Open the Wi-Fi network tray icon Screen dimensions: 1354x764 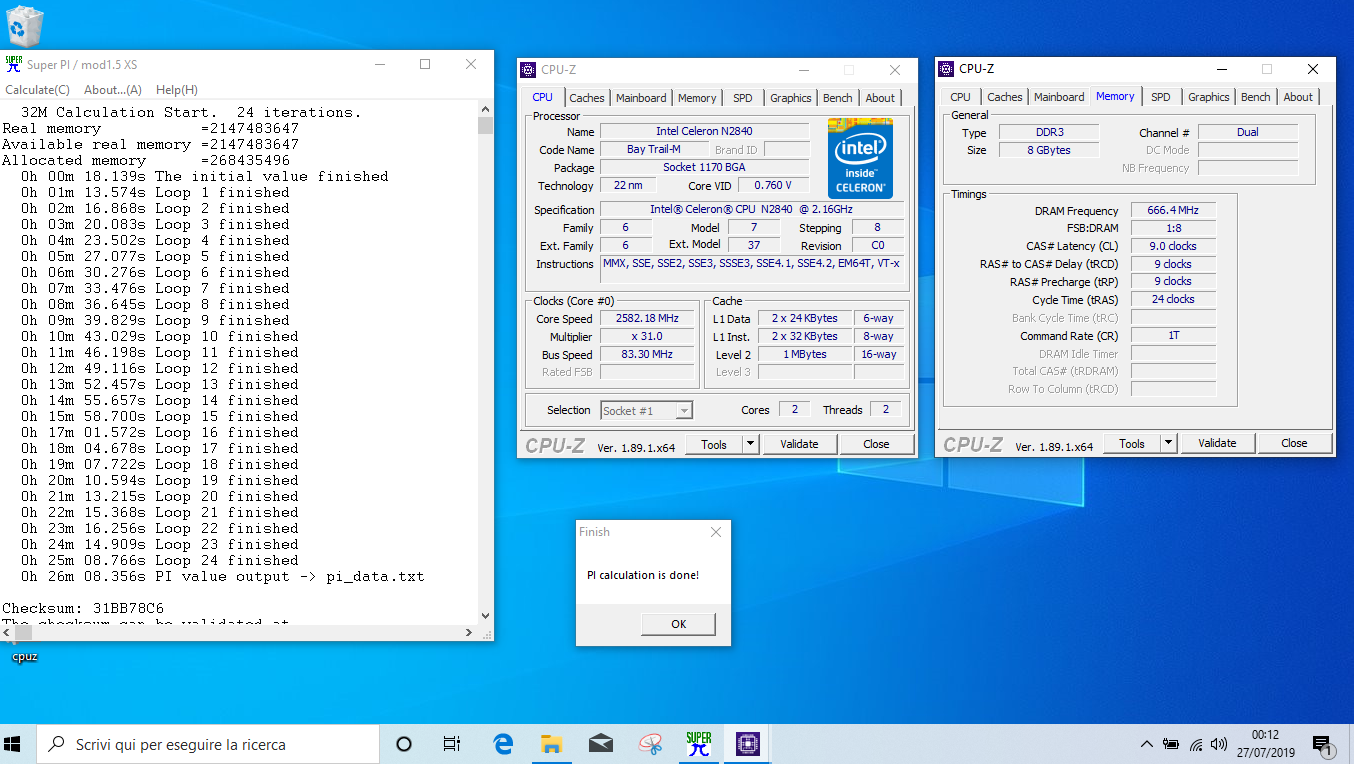coord(1196,745)
